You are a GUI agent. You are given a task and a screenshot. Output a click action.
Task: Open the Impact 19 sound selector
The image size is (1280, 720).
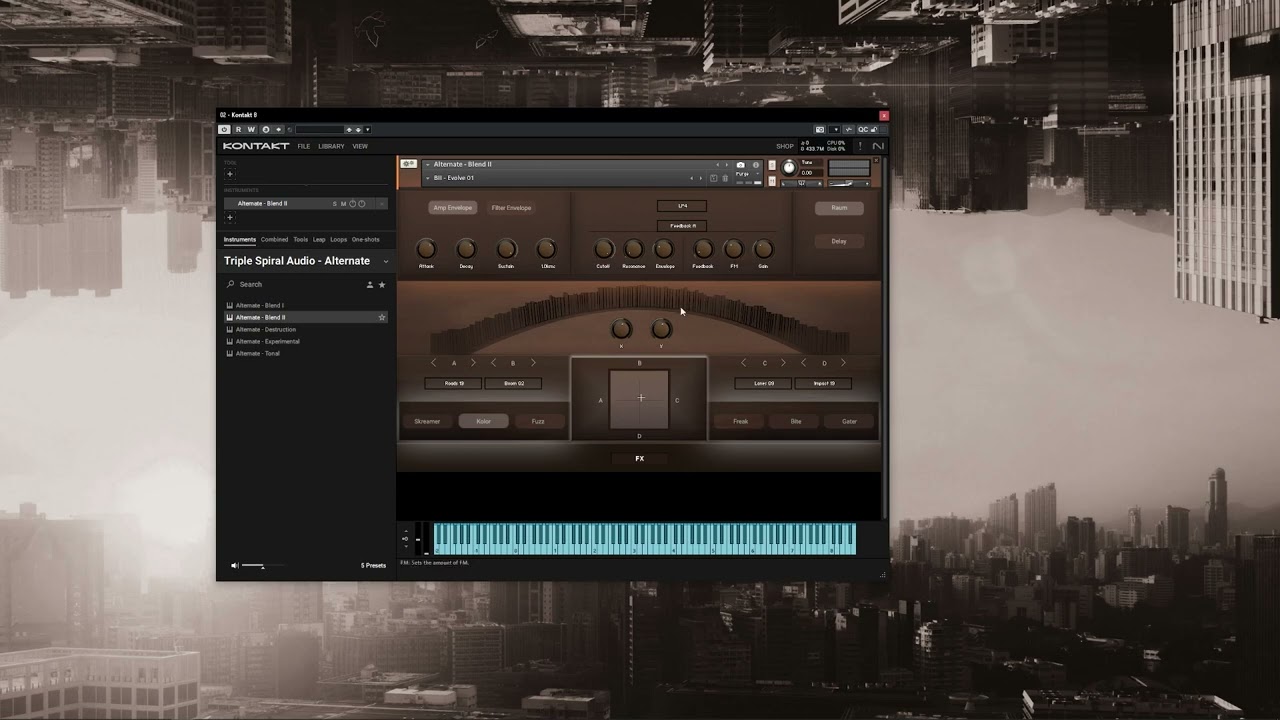click(x=824, y=383)
